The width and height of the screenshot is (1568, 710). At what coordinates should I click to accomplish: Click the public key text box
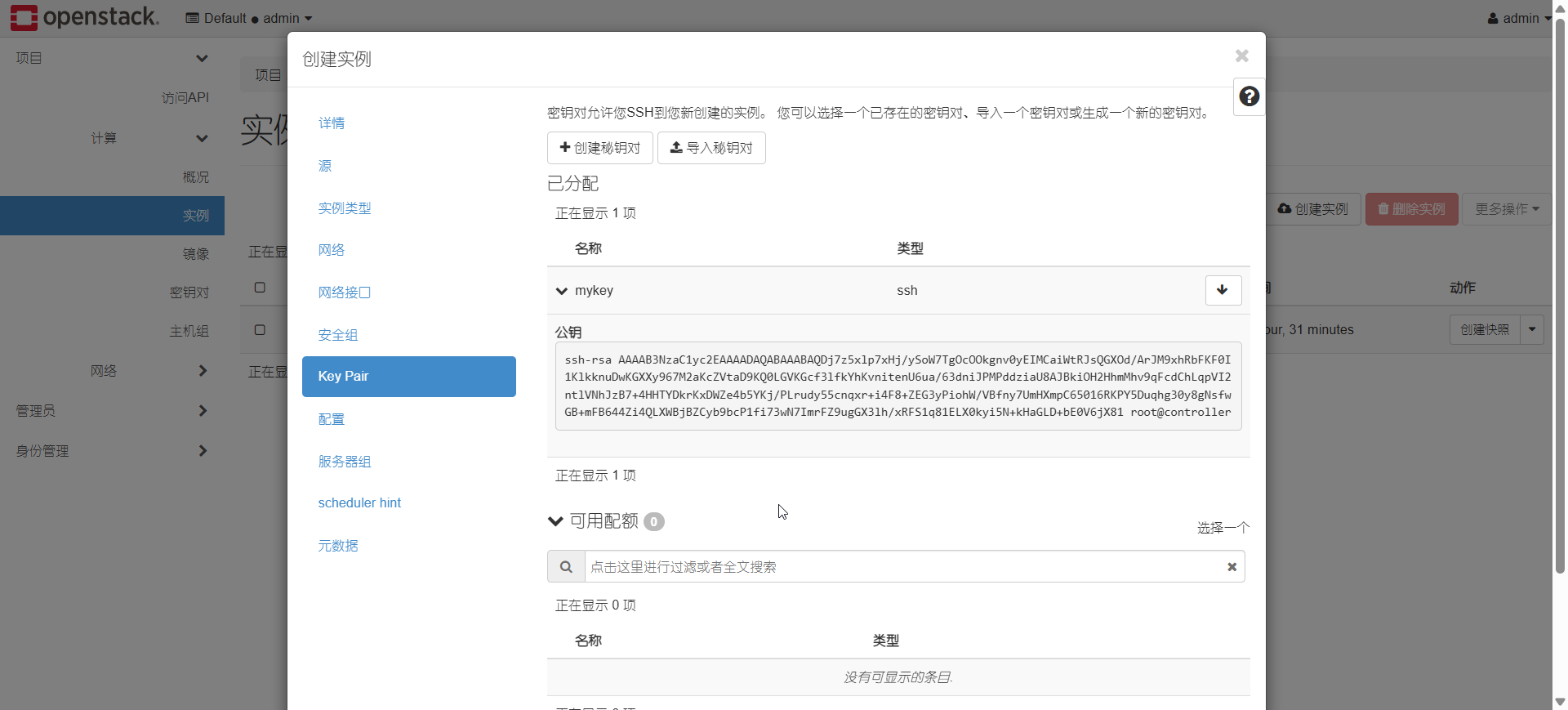click(x=898, y=386)
